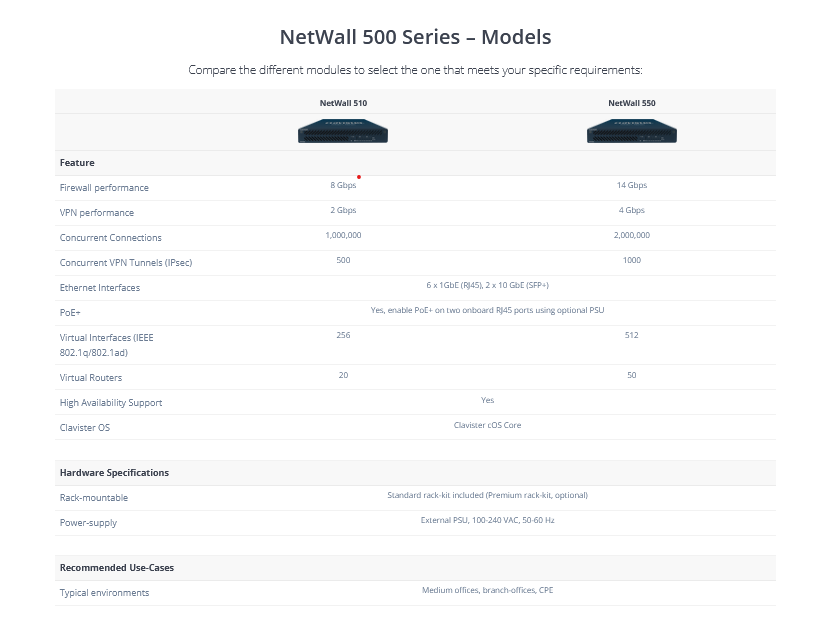Click the 14 Gbps firewall performance value
The height and width of the screenshot is (627, 831).
pyautogui.click(x=631, y=186)
